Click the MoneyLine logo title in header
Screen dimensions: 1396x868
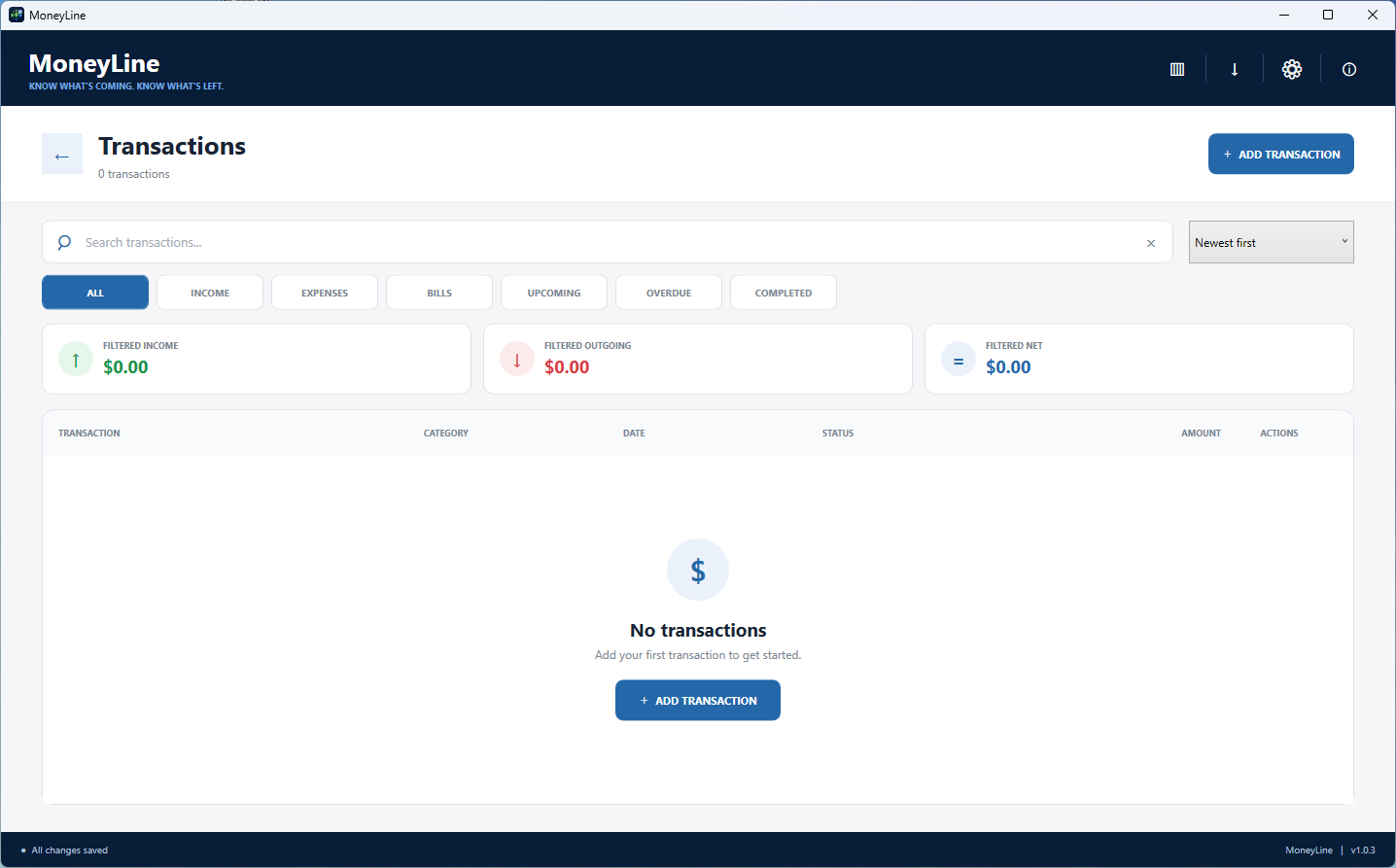(x=94, y=63)
